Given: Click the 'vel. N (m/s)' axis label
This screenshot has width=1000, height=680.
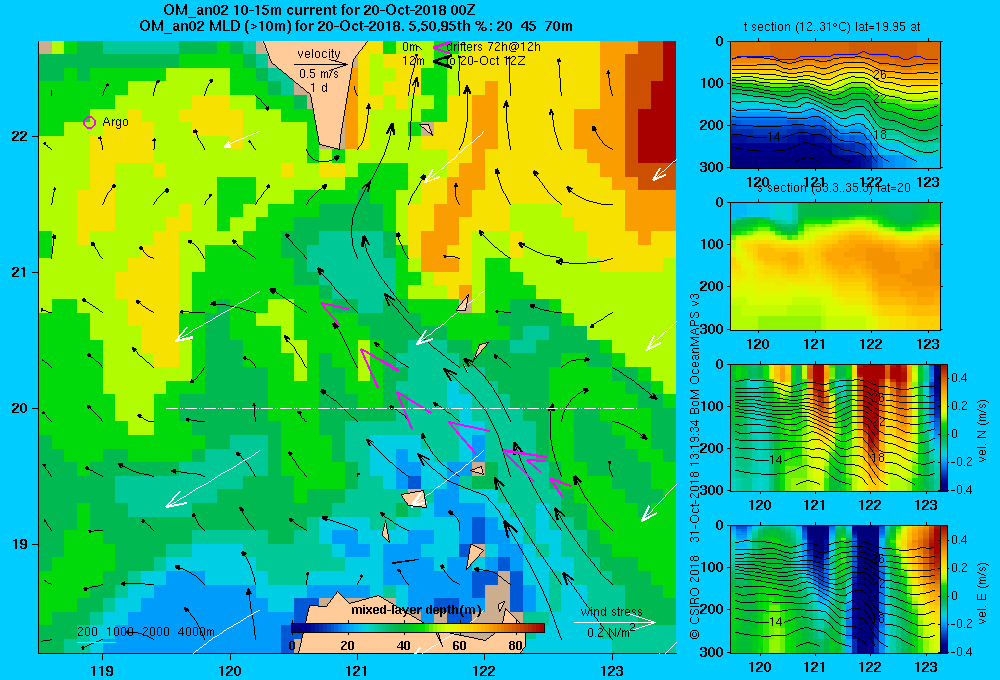Looking at the screenshot, I should [982, 431].
